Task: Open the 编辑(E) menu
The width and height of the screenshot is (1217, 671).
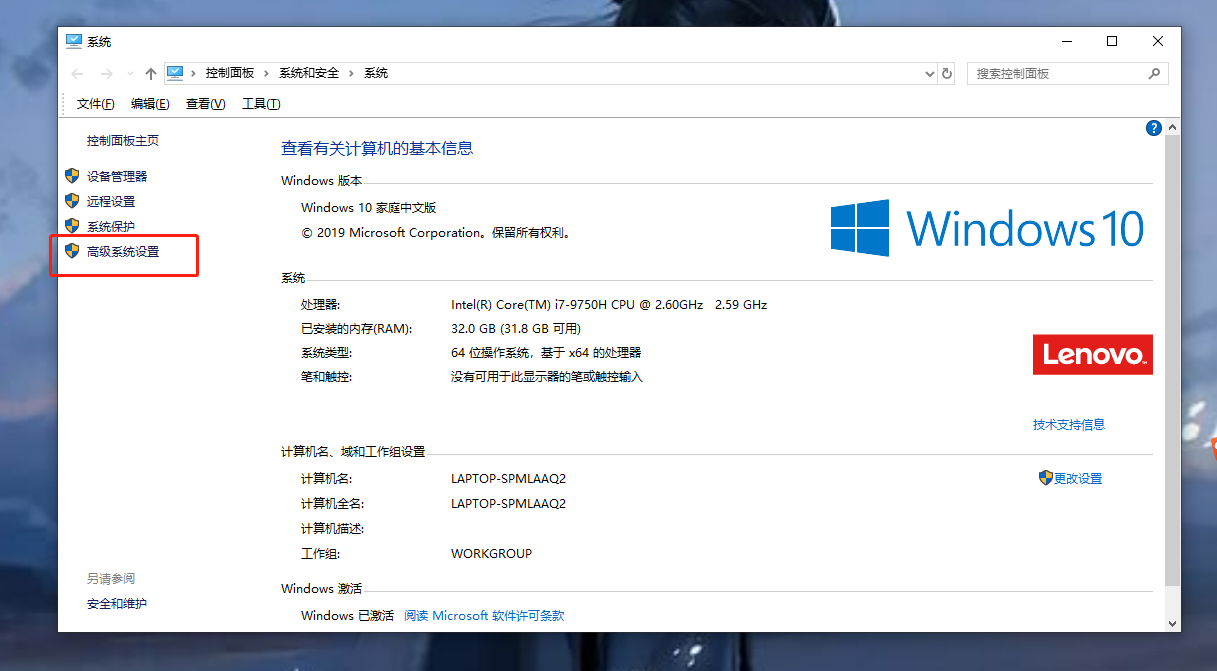Action: point(150,104)
